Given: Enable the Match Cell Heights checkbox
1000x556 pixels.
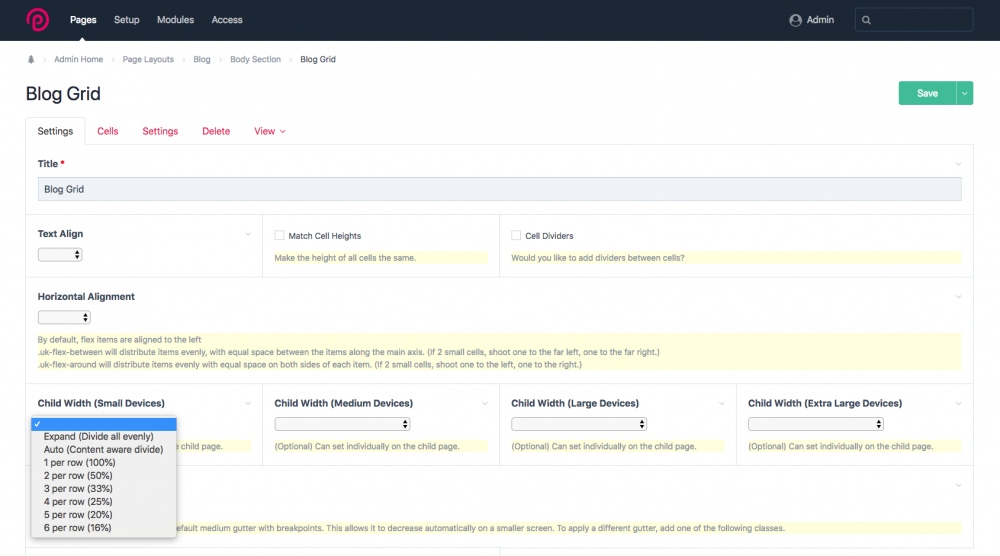Looking at the screenshot, I should [280, 236].
